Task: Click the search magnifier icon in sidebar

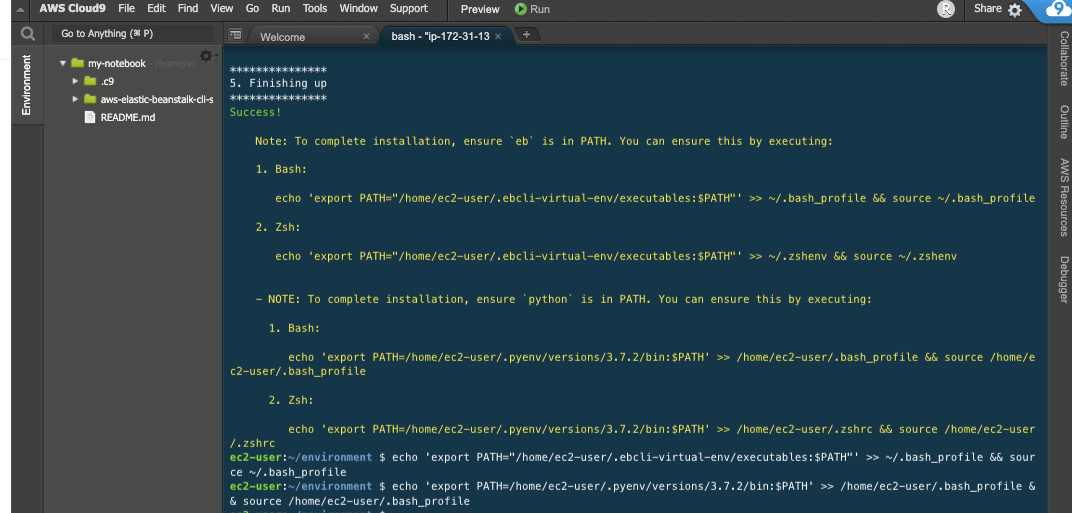Action: (x=27, y=34)
